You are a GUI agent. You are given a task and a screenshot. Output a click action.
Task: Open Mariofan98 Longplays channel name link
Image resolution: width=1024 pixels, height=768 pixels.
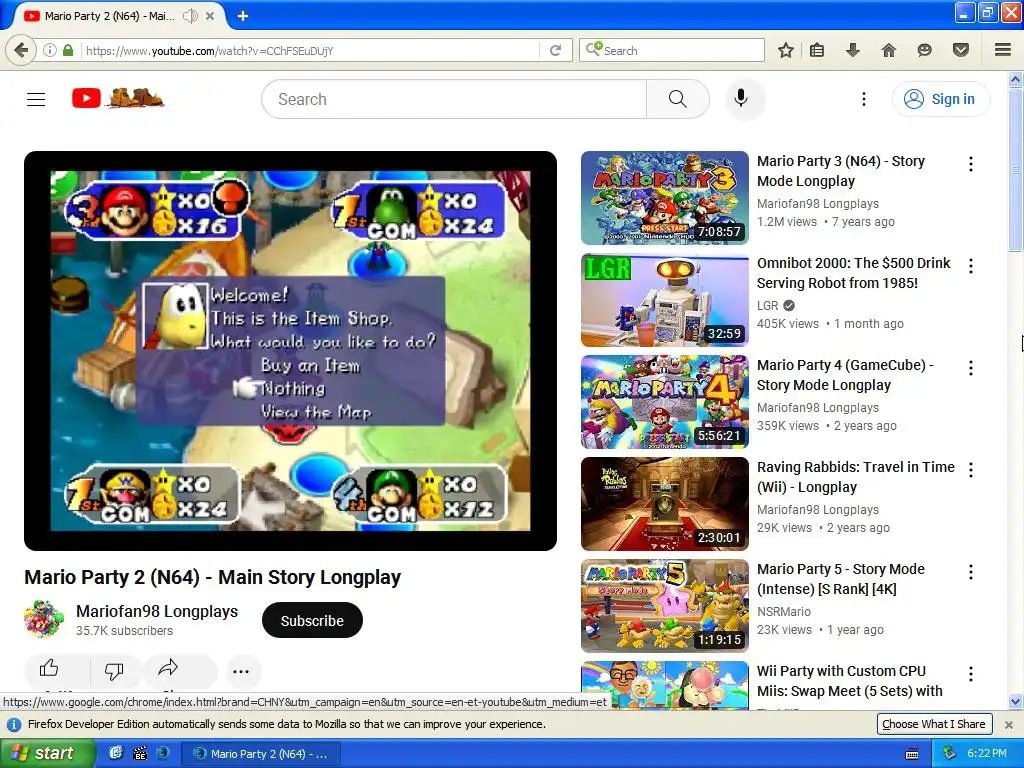[157, 611]
